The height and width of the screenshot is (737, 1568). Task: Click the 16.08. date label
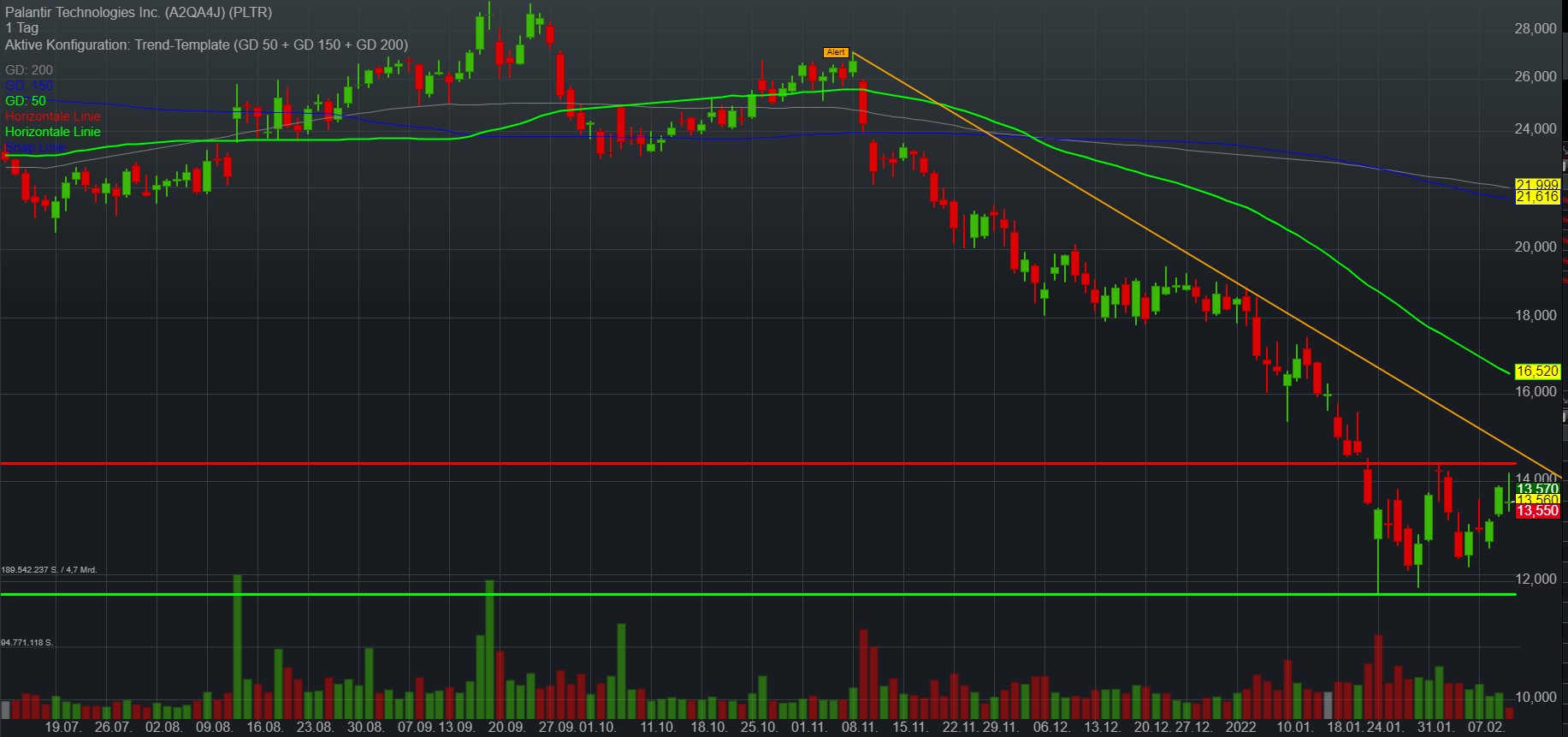pos(264,728)
